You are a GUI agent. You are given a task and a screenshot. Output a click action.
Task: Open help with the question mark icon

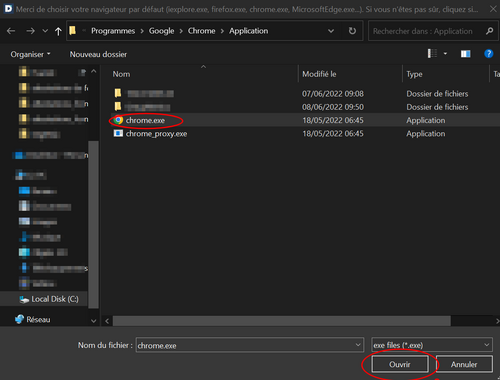pyautogui.click(x=488, y=54)
